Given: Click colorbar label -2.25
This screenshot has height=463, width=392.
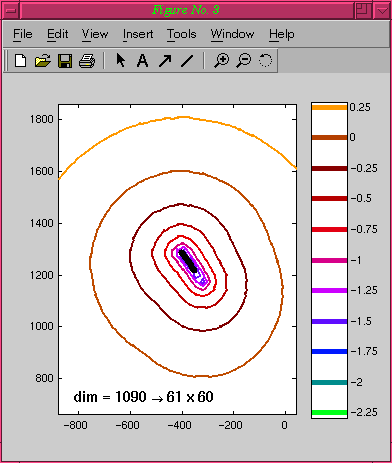Looking at the screenshot, I should 364,412.
